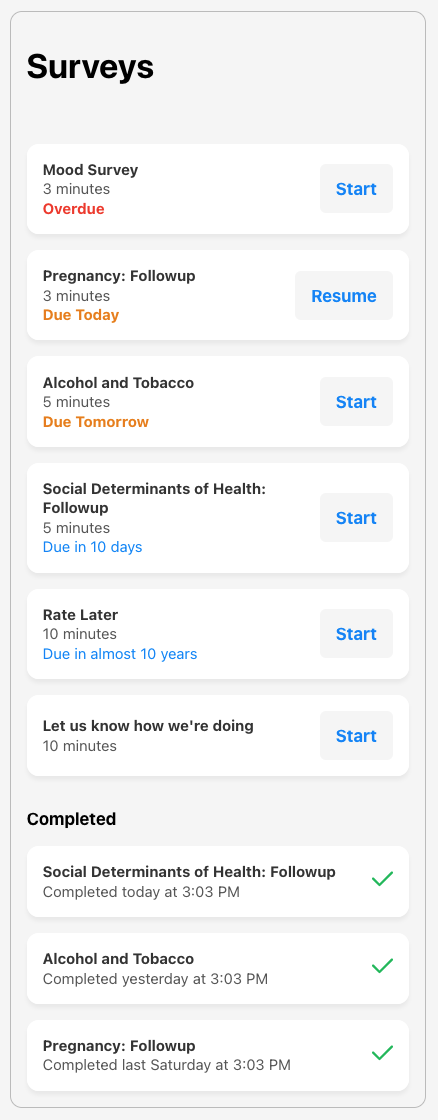Start the 'Let us know how we're doing' survey
The image size is (438, 1120).
[x=356, y=735]
